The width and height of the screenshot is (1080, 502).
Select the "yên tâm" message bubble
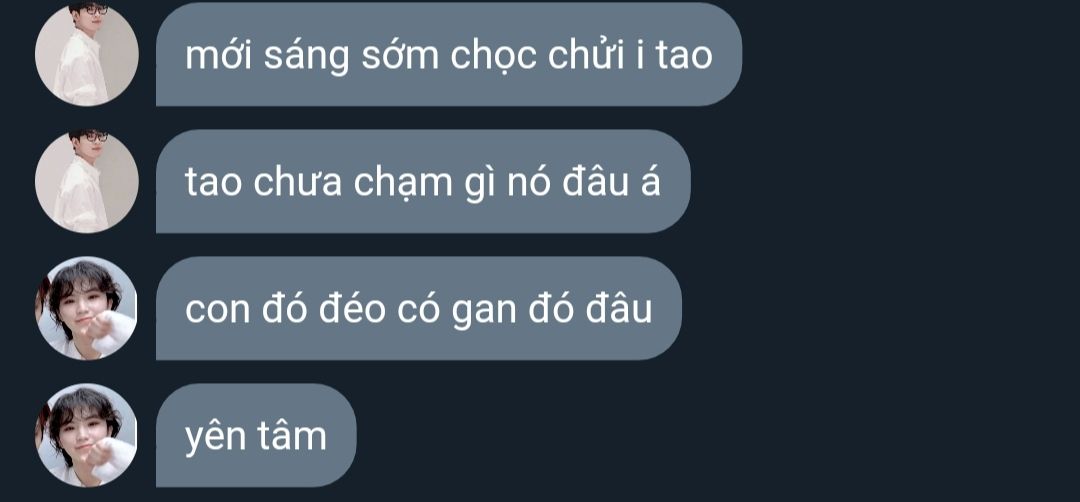click(x=256, y=435)
